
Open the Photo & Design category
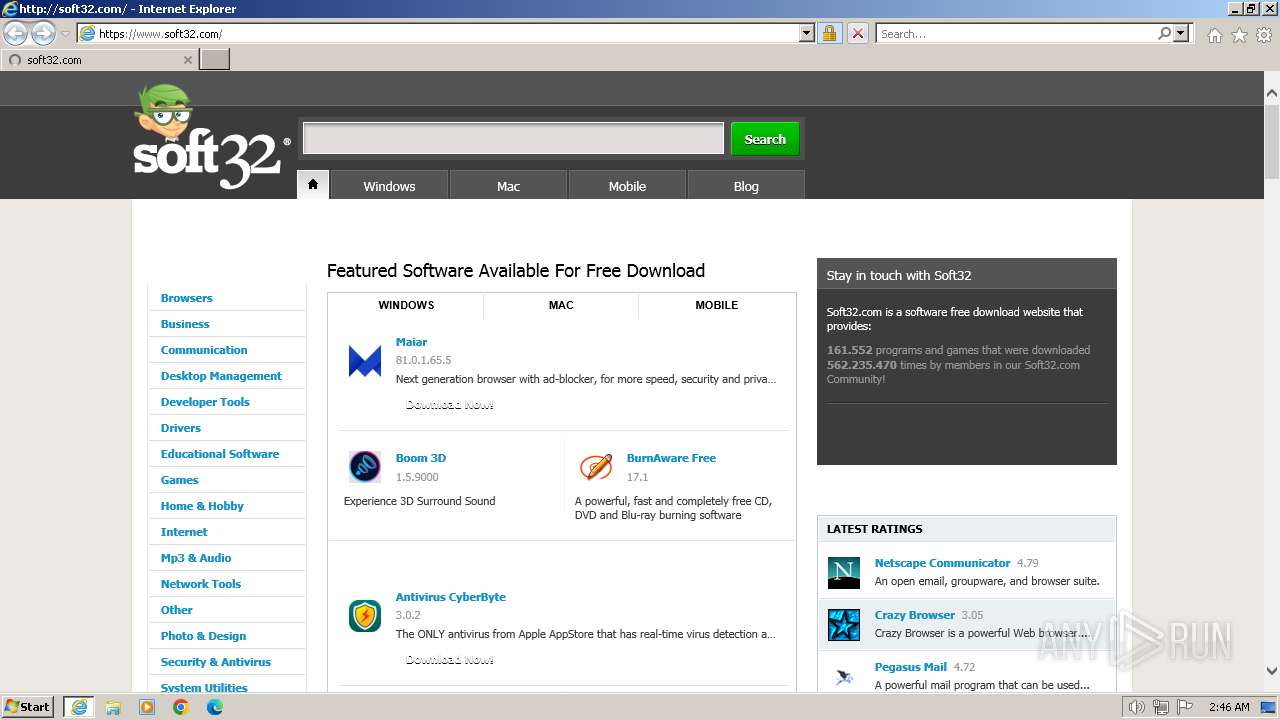(x=203, y=636)
